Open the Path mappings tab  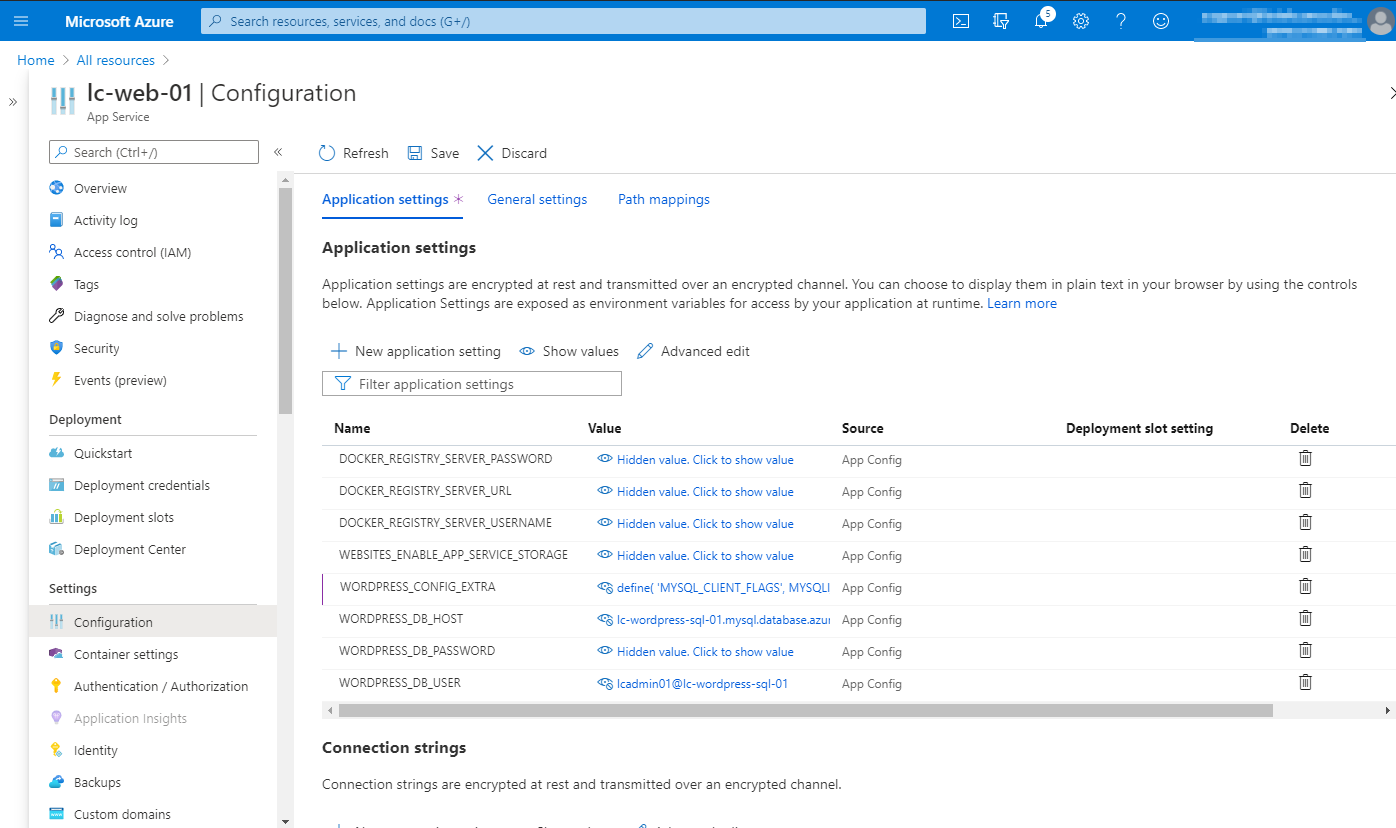pos(663,199)
